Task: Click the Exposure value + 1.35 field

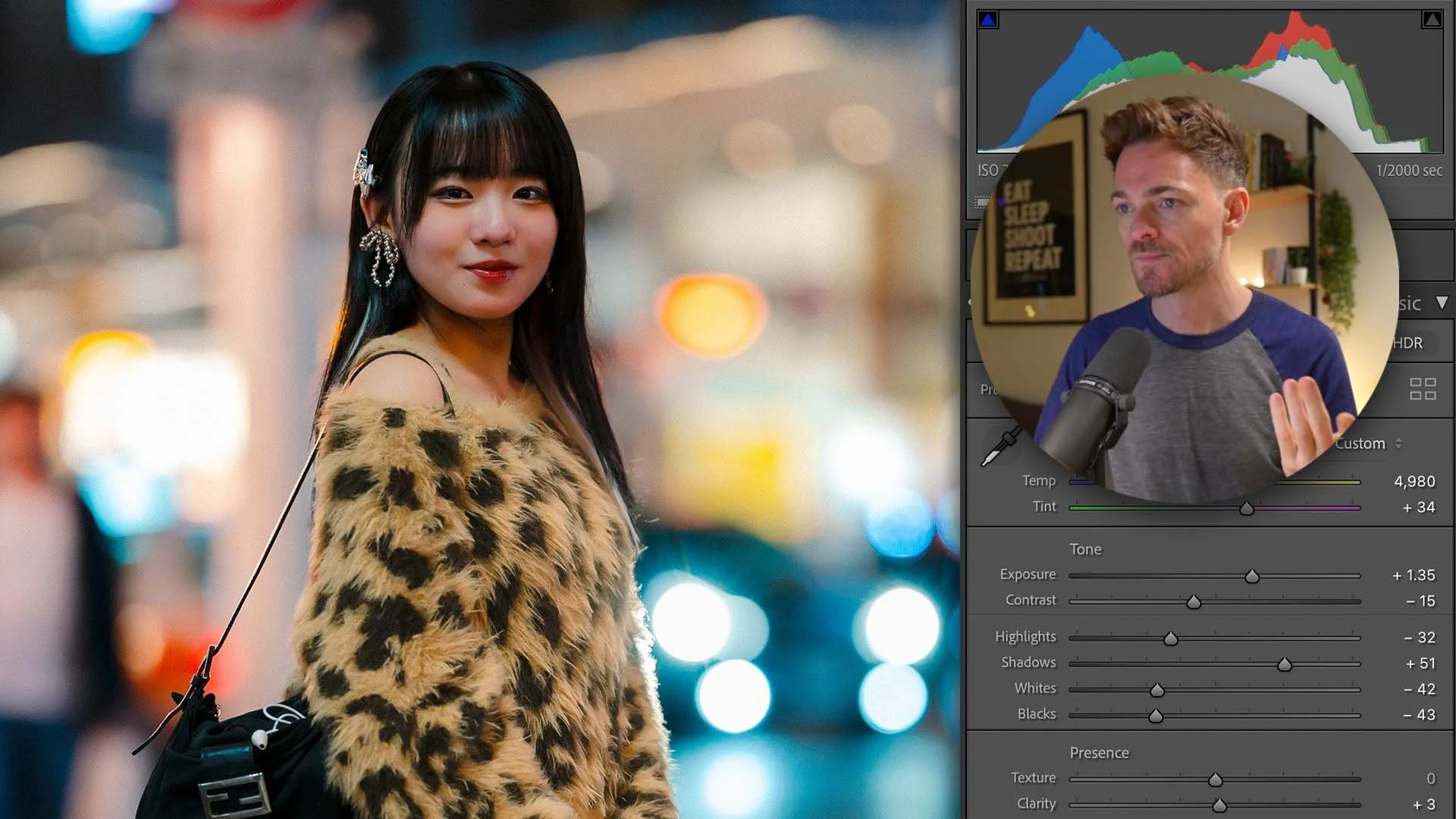Action: coord(1414,576)
